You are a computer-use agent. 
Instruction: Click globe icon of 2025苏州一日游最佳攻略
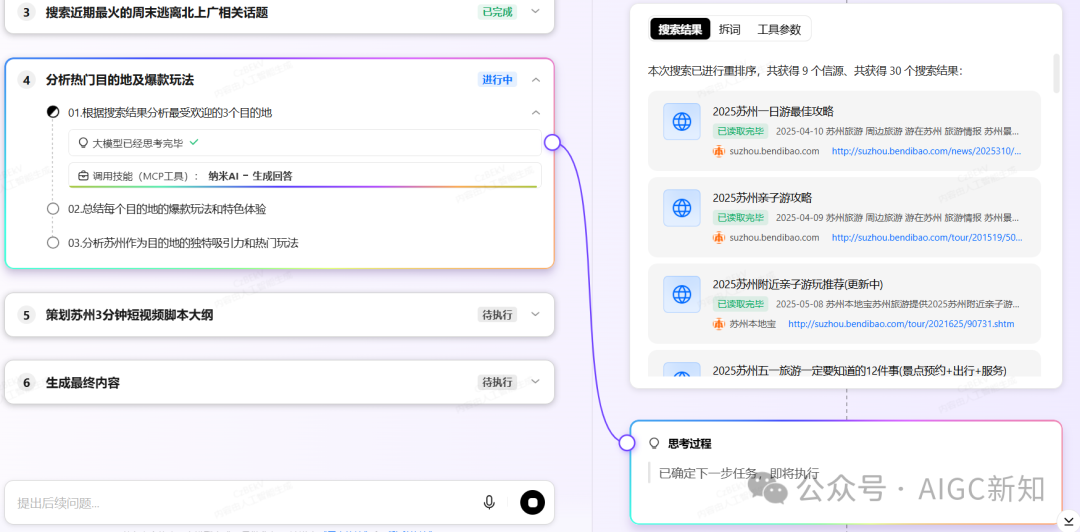click(x=682, y=122)
